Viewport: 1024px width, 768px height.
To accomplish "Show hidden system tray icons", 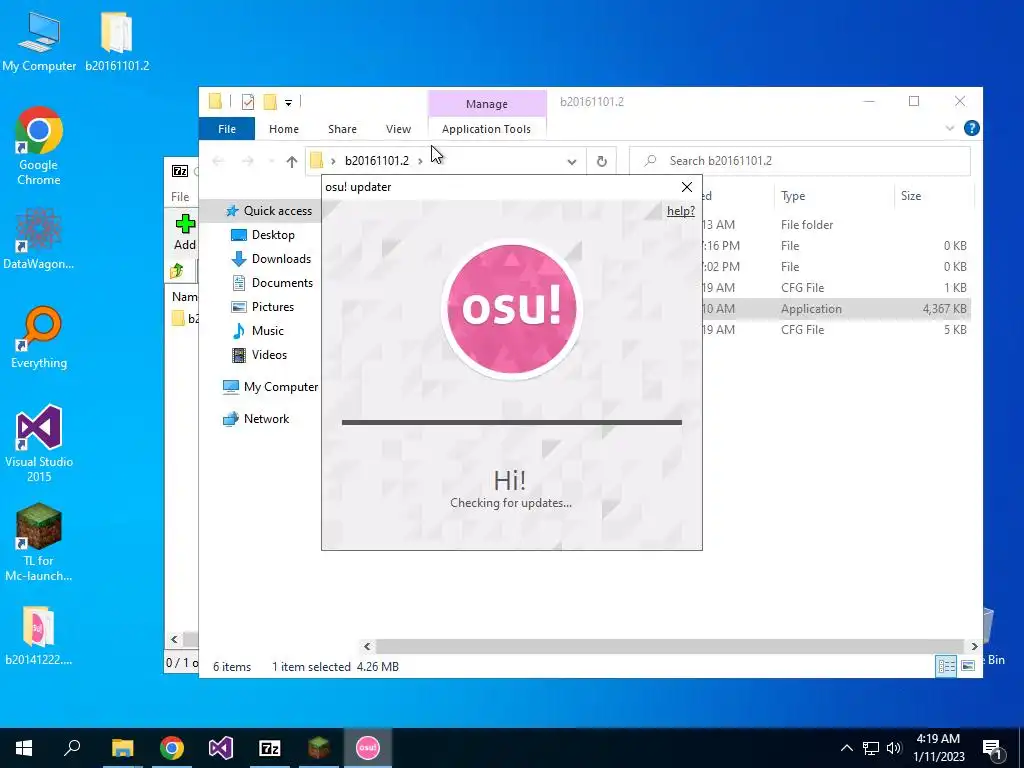I will point(846,748).
